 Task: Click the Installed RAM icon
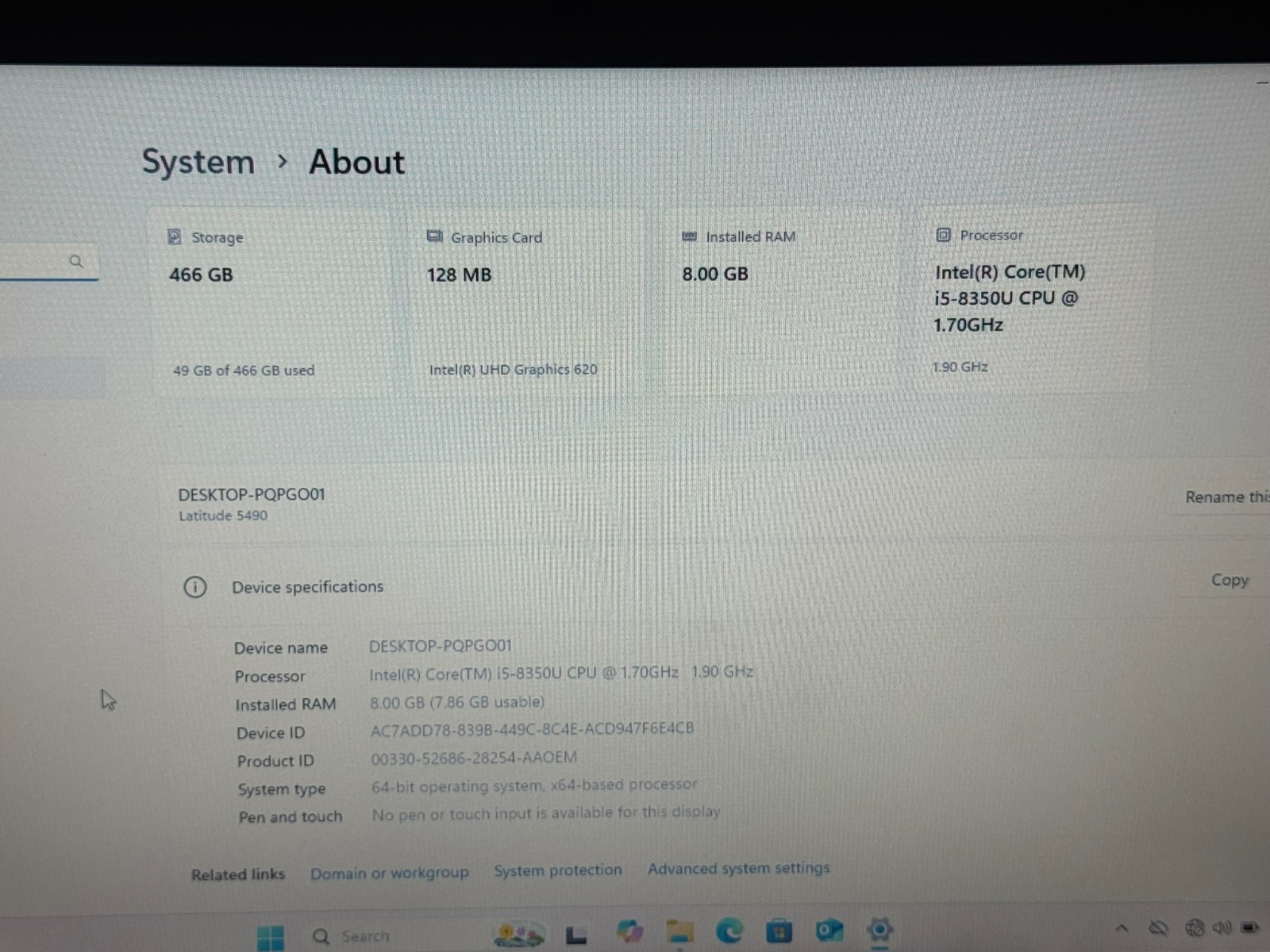point(689,236)
